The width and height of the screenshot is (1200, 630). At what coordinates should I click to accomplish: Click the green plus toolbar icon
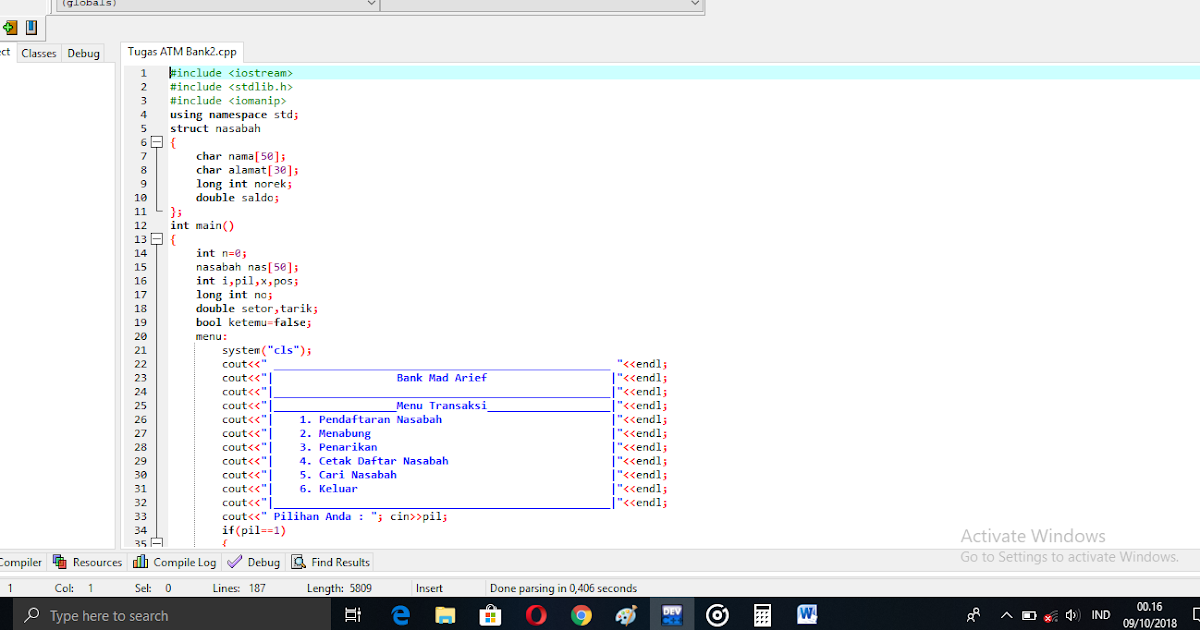tap(10, 29)
